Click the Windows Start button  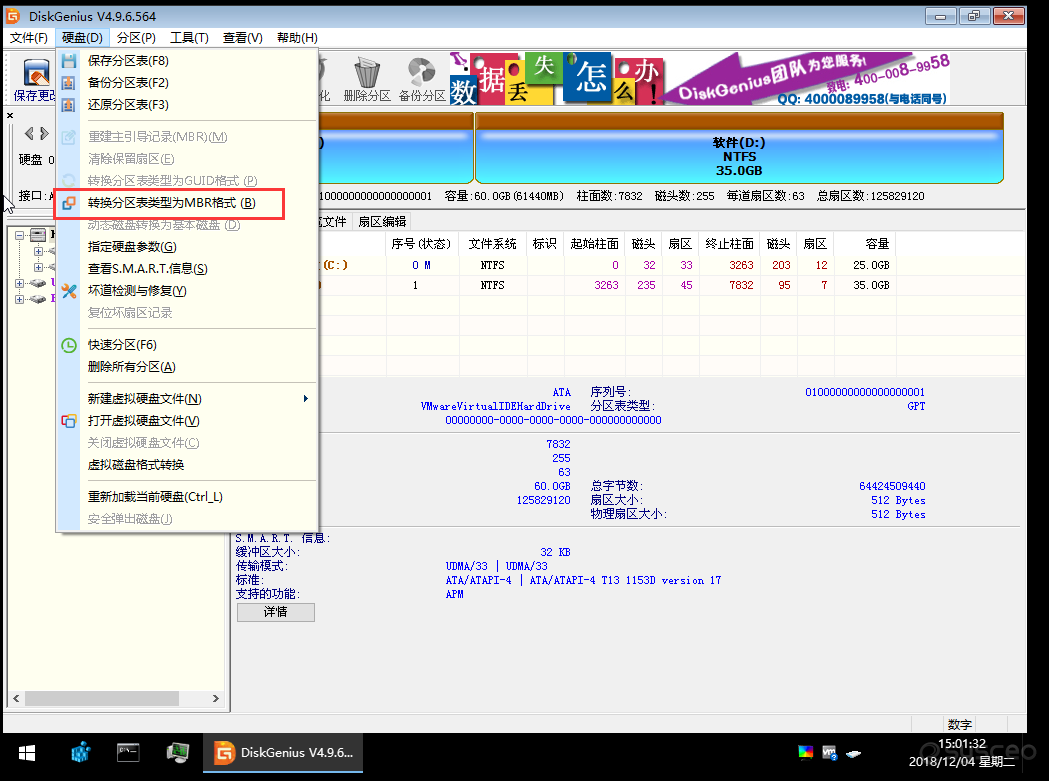click(27, 754)
